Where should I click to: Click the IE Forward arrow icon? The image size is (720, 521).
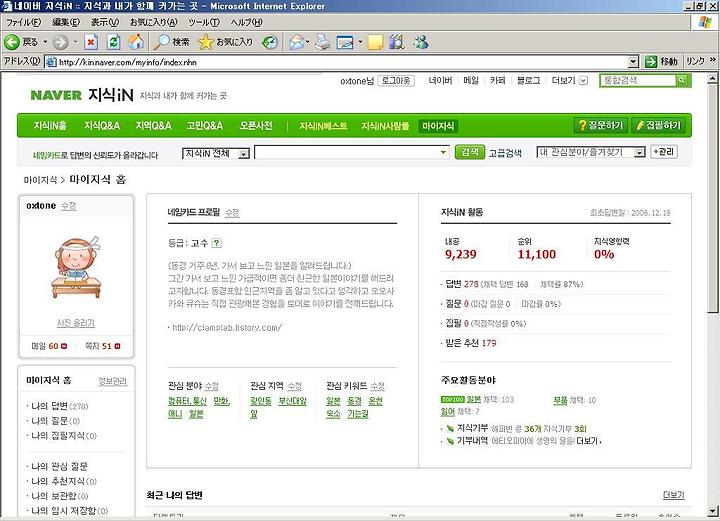60,42
